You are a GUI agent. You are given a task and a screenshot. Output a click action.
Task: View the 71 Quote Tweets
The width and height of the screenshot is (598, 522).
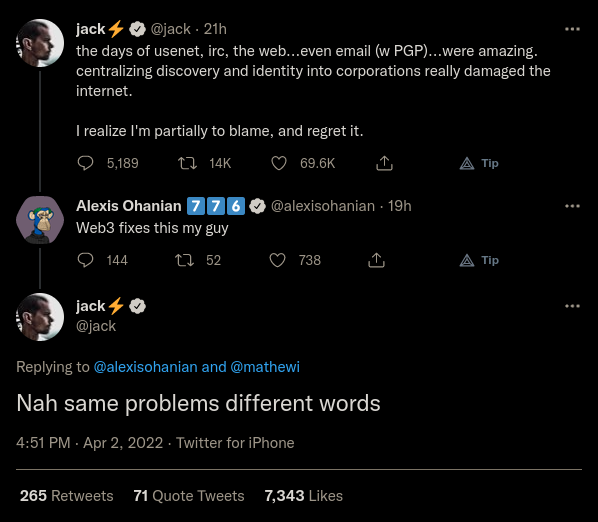point(189,496)
